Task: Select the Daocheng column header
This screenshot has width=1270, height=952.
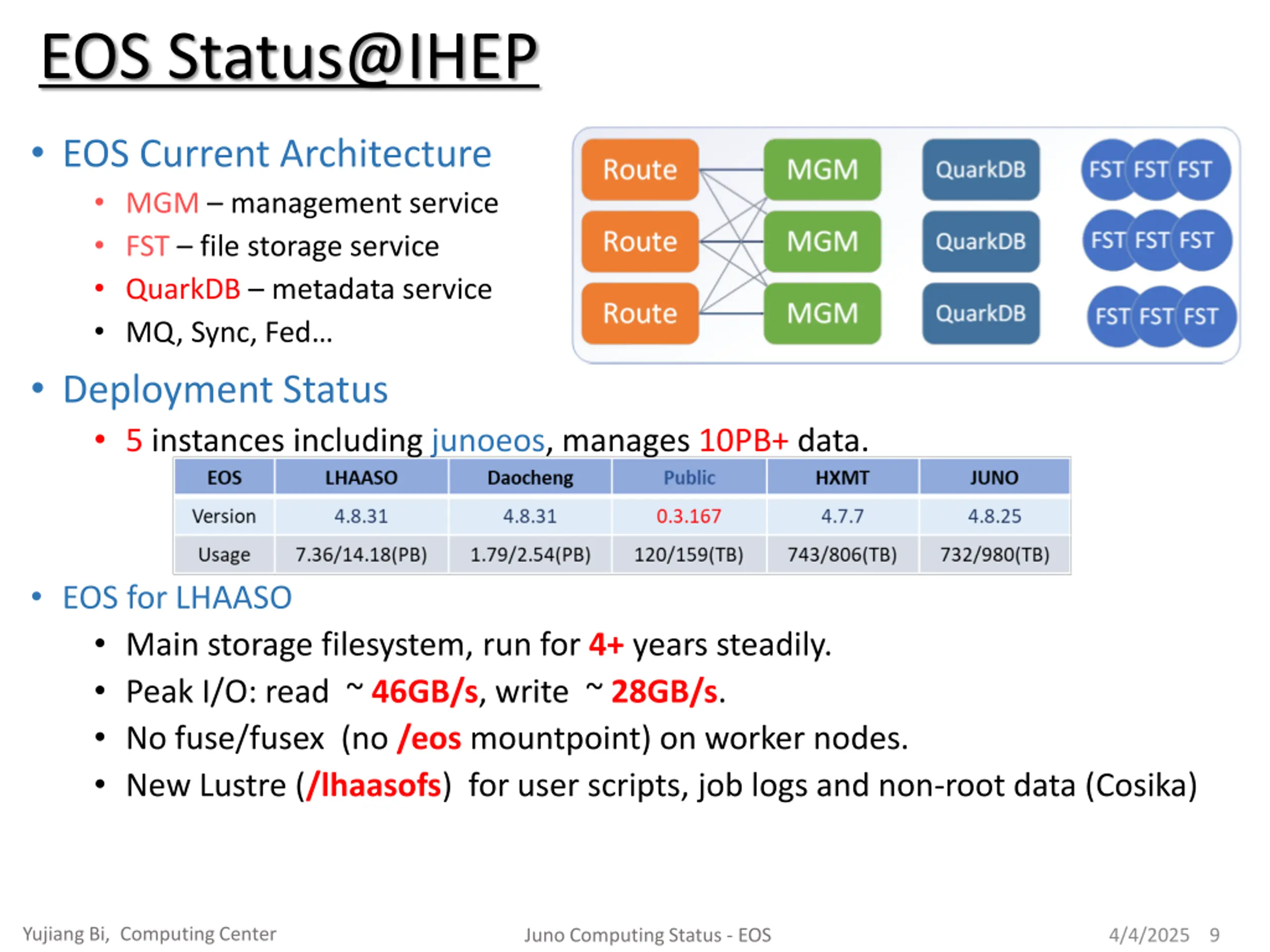Action: tap(530, 477)
